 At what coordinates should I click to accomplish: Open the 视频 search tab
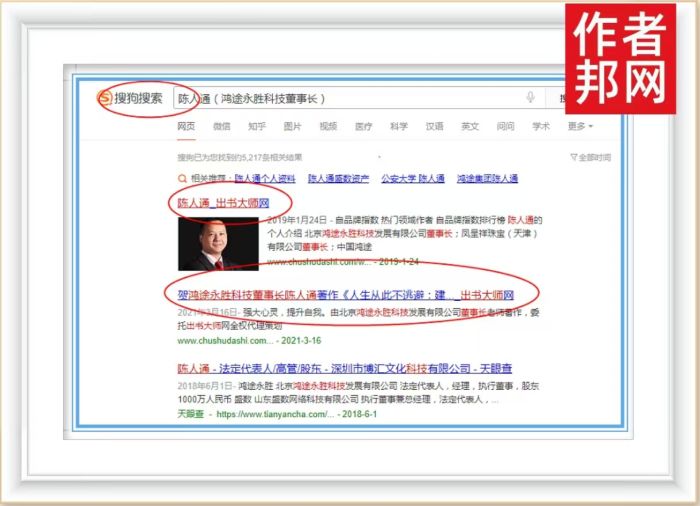pyautogui.click(x=328, y=127)
